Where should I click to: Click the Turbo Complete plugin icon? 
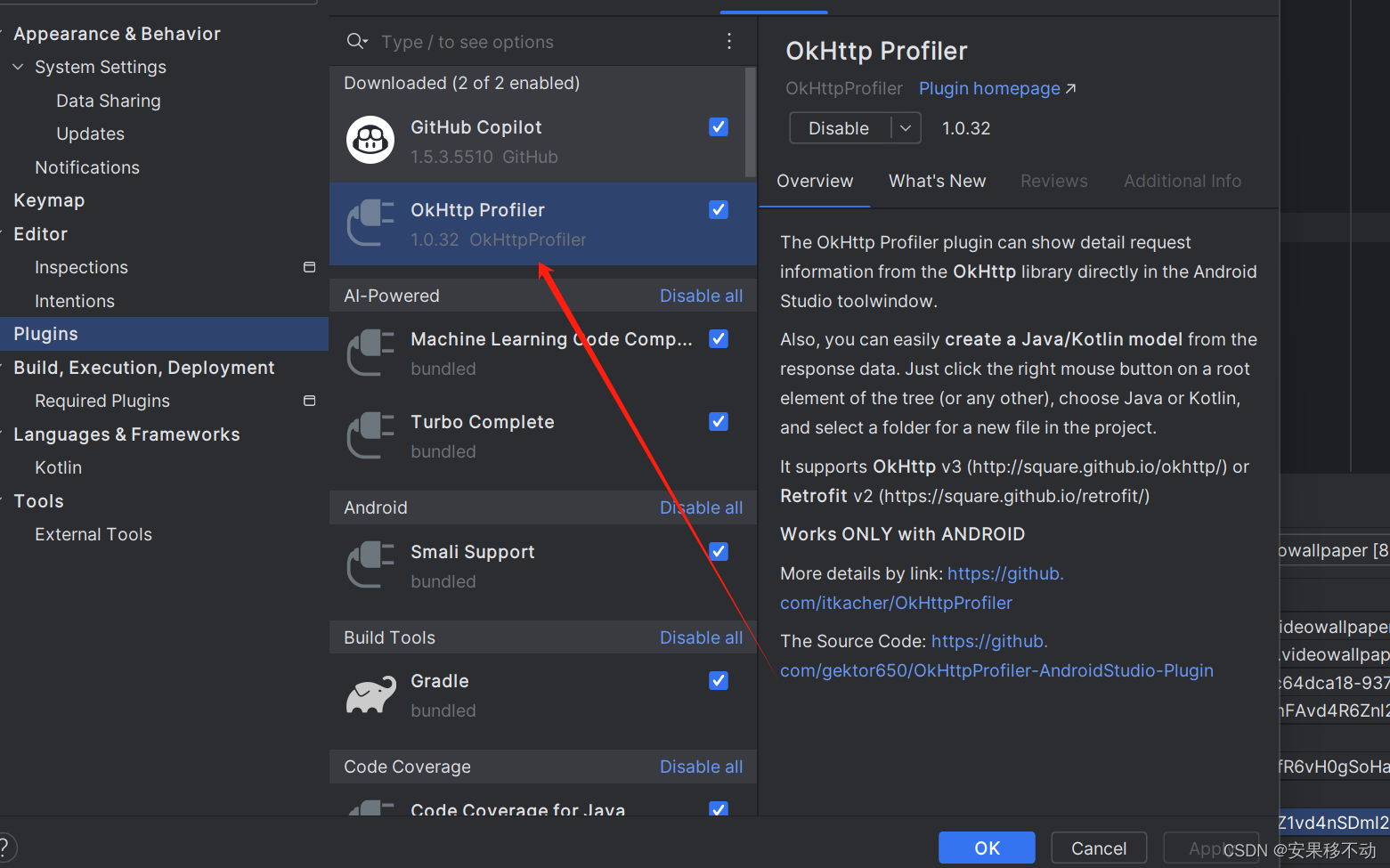pos(370,435)
